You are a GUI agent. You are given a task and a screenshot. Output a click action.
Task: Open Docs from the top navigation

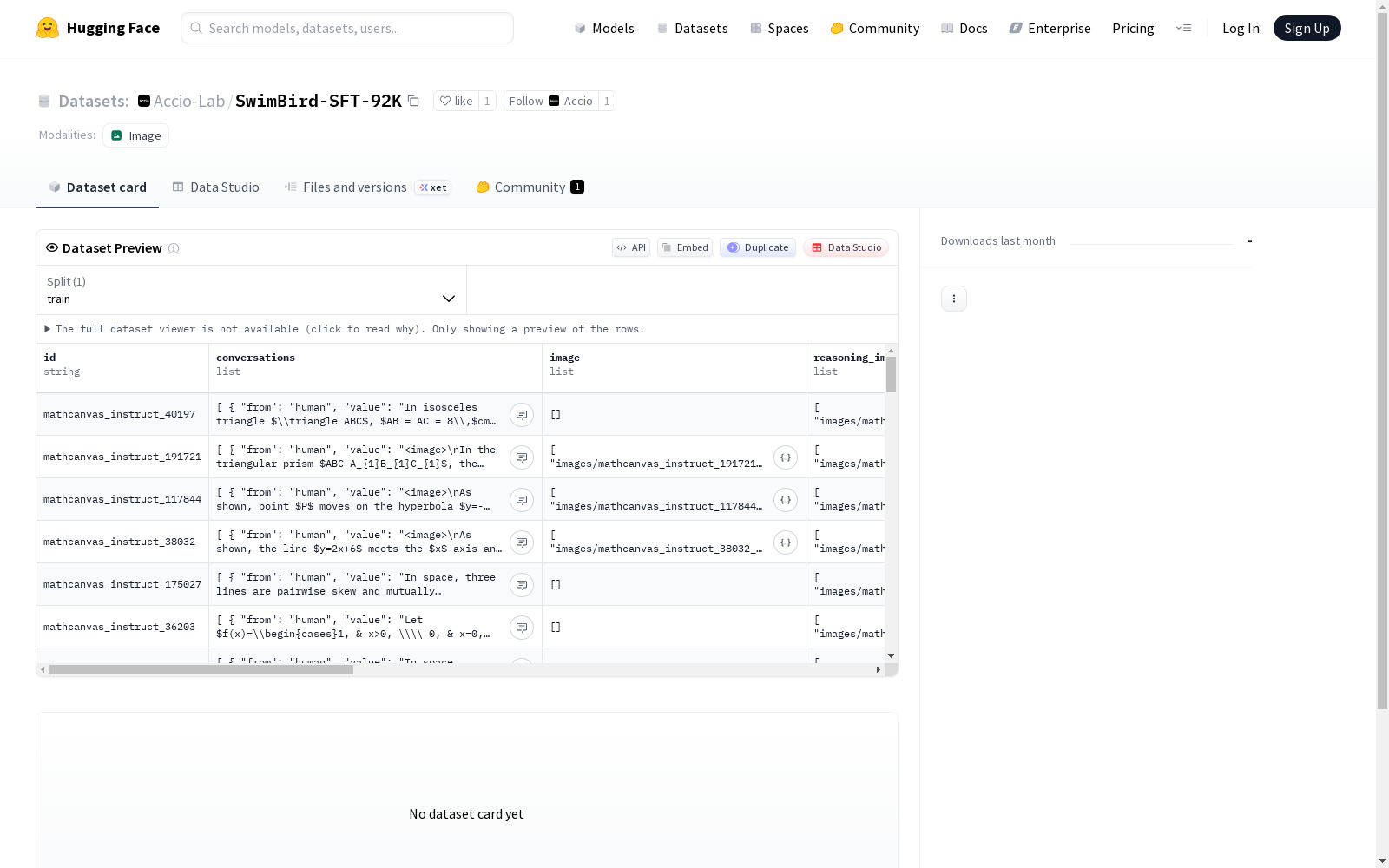point(964,29)
